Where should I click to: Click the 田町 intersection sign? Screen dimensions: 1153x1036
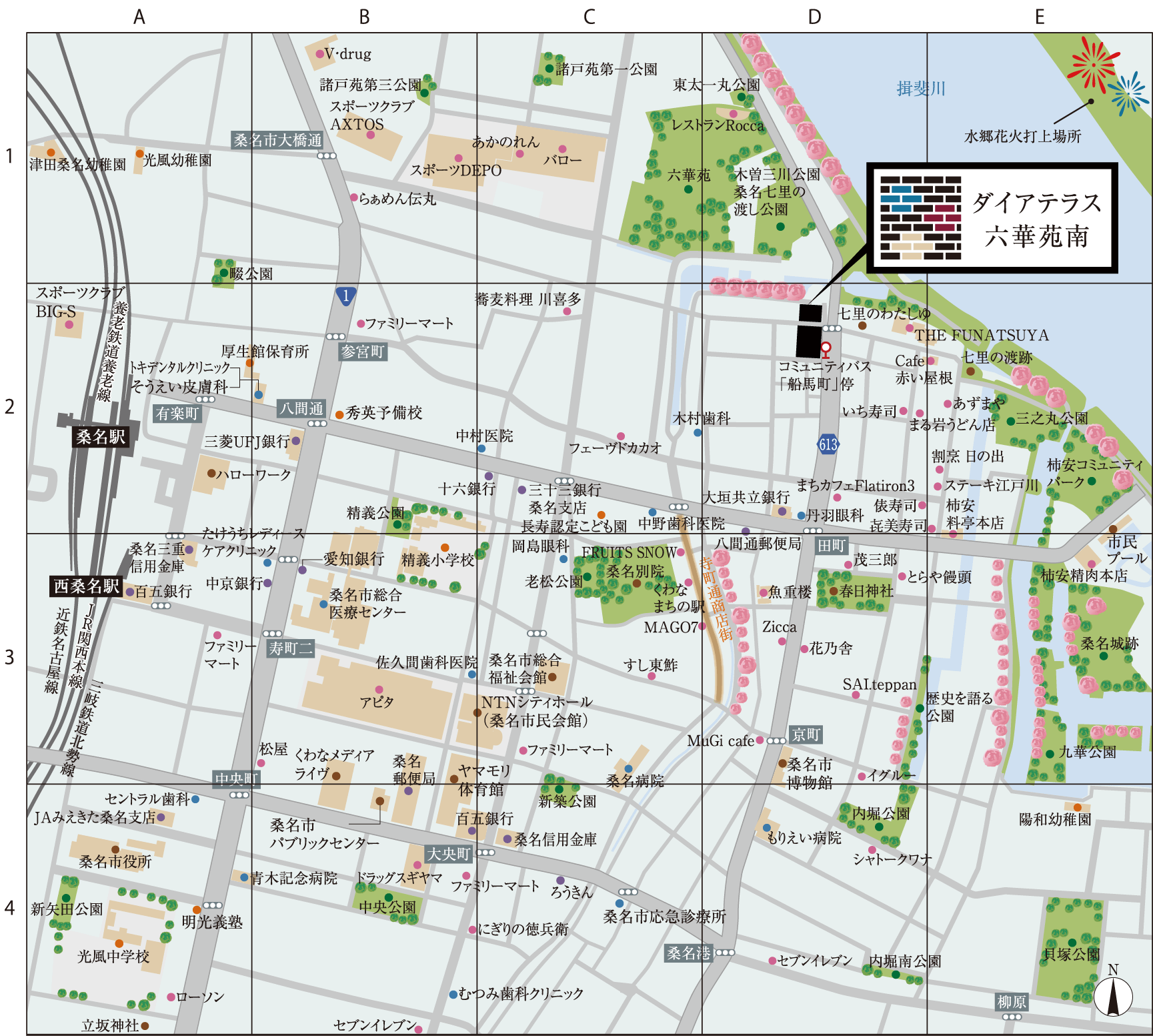(x=832, y=546)
